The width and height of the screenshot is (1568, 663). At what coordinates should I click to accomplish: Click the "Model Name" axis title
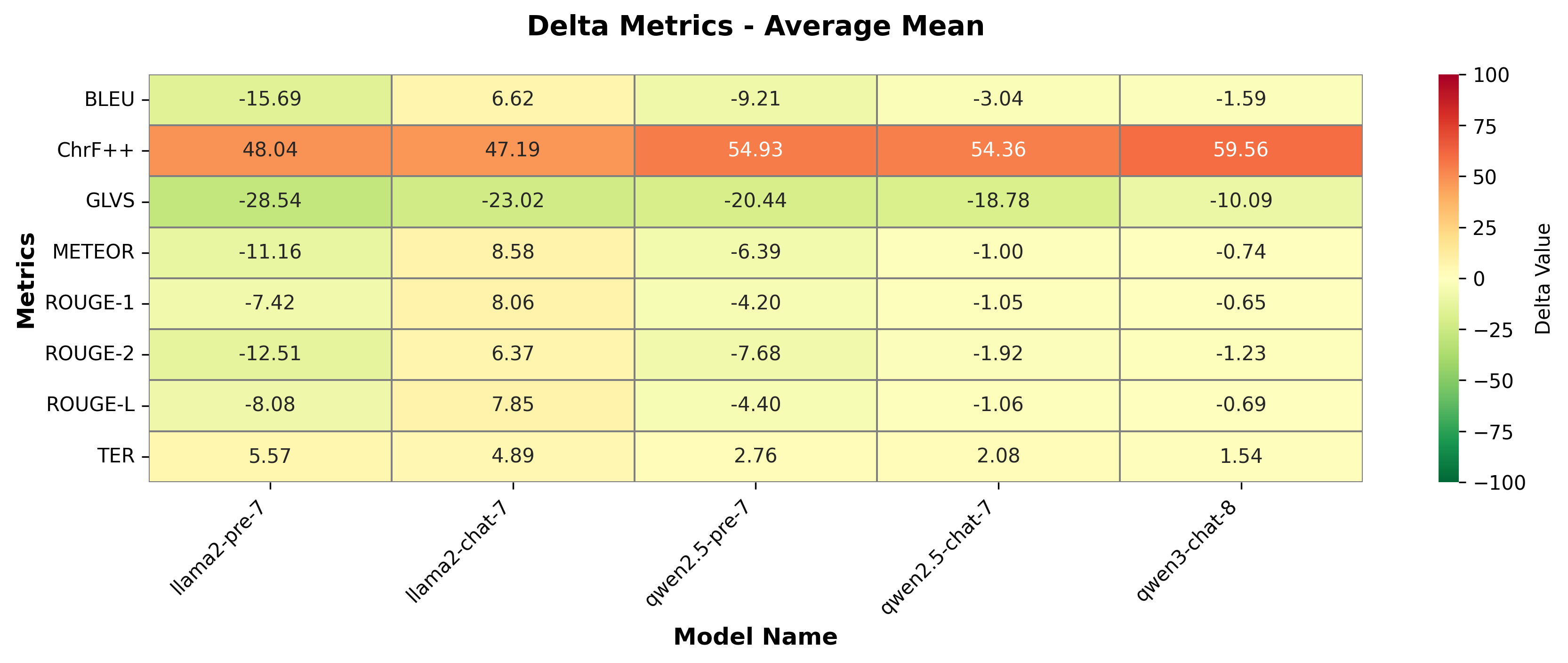pyautogui.click(x=755, y=638)
